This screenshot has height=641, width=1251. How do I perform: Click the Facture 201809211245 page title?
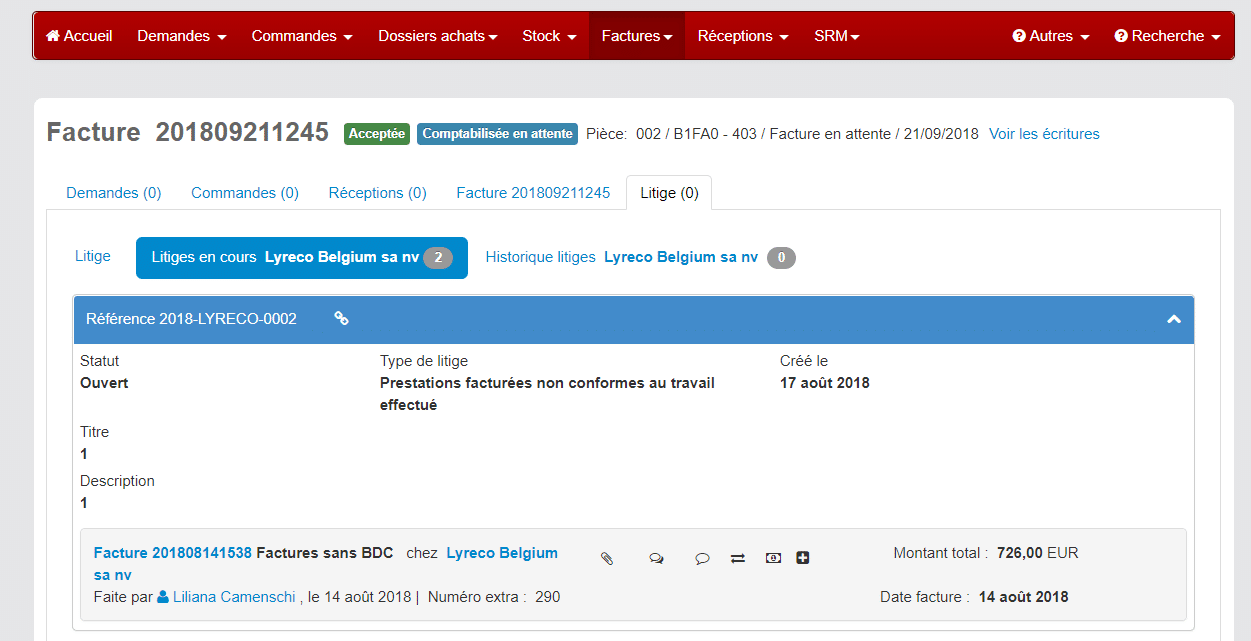click(x=188, y=132)
